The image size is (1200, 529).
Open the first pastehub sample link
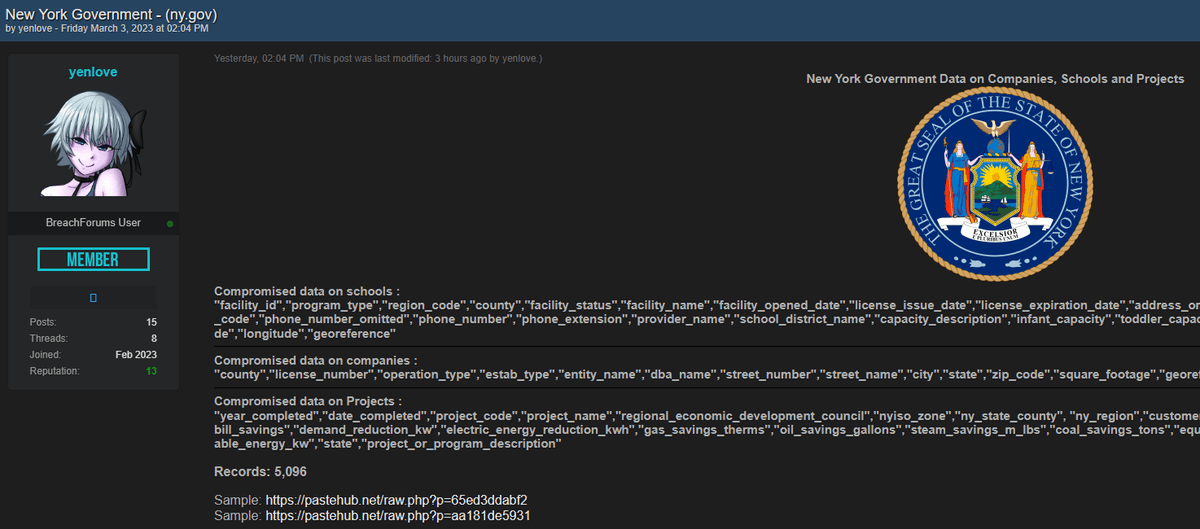396,499
